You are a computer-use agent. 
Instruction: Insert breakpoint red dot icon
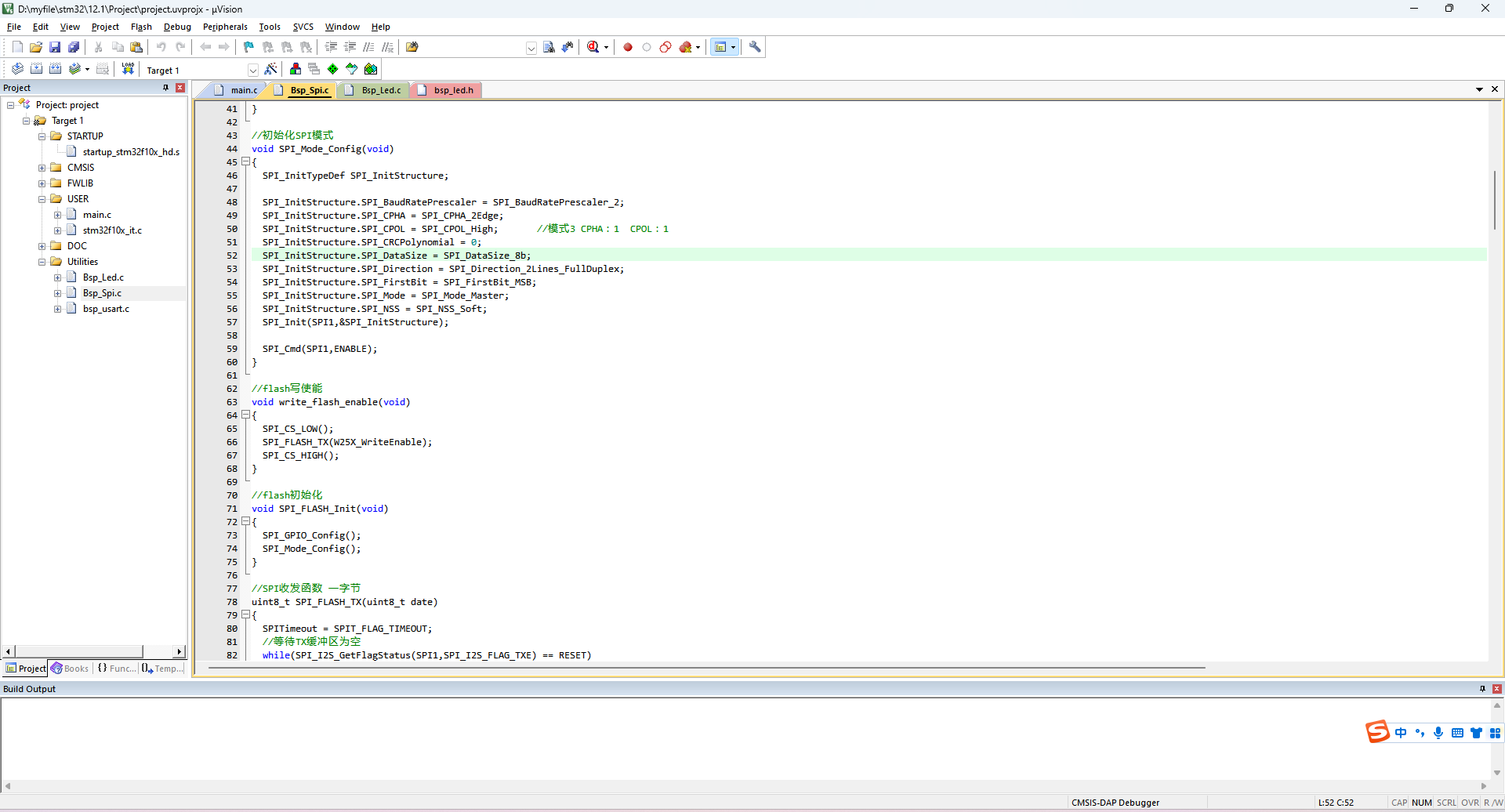[x=628, y=47]
